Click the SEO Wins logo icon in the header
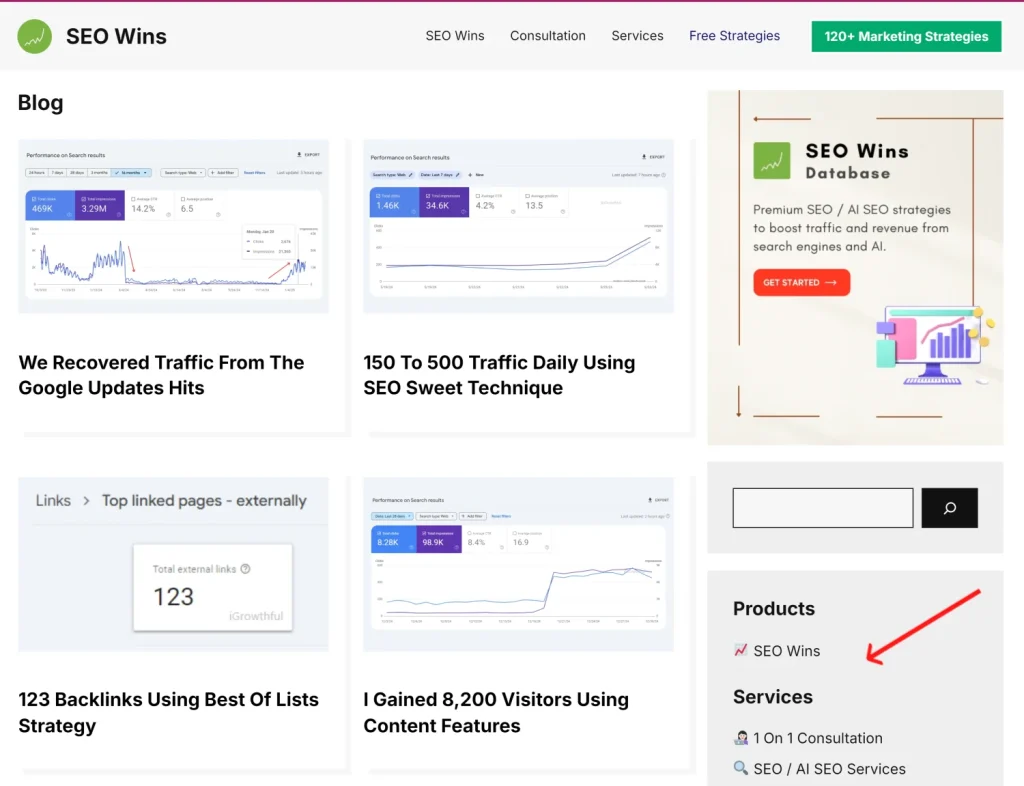This screenshot has height=786, width=1024. click(33, 36)
